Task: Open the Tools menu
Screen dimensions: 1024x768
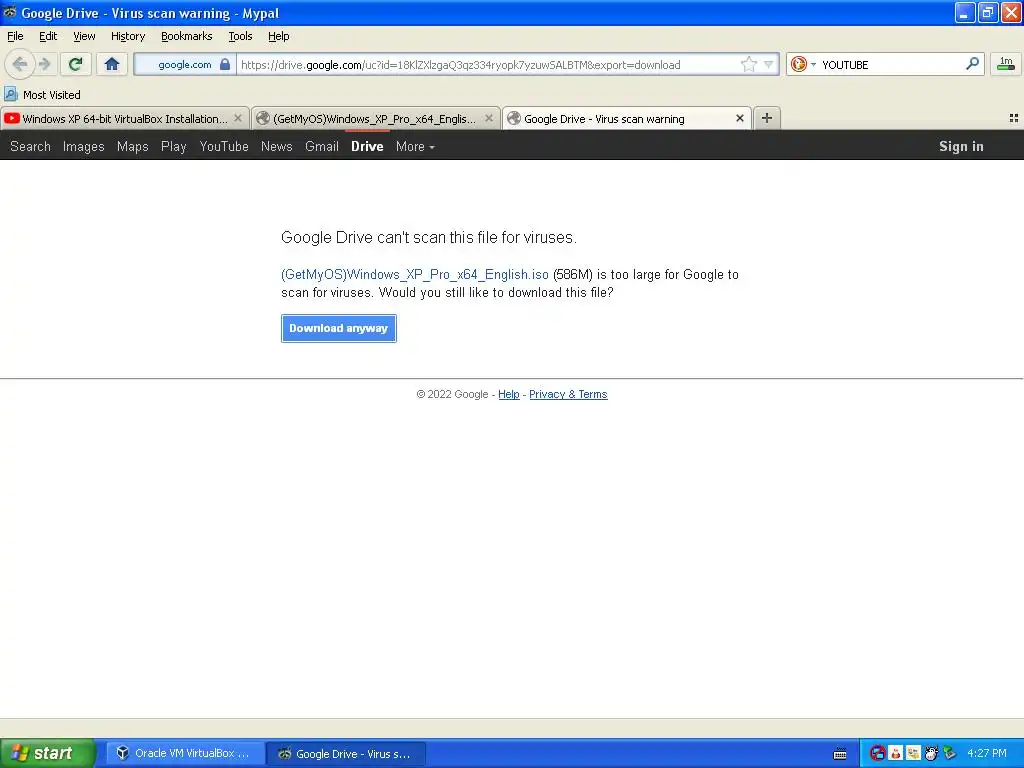Action: click(240, 36)
